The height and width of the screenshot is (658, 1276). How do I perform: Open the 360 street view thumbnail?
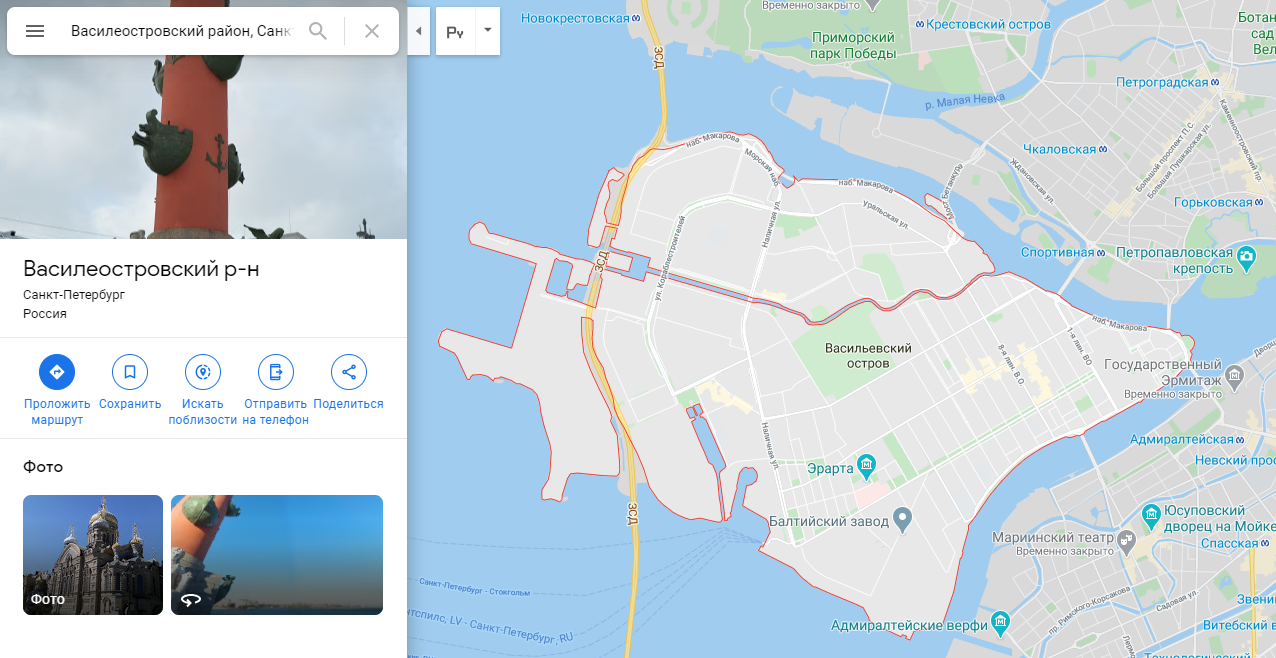pyautogui.click(x=277, y=555)
